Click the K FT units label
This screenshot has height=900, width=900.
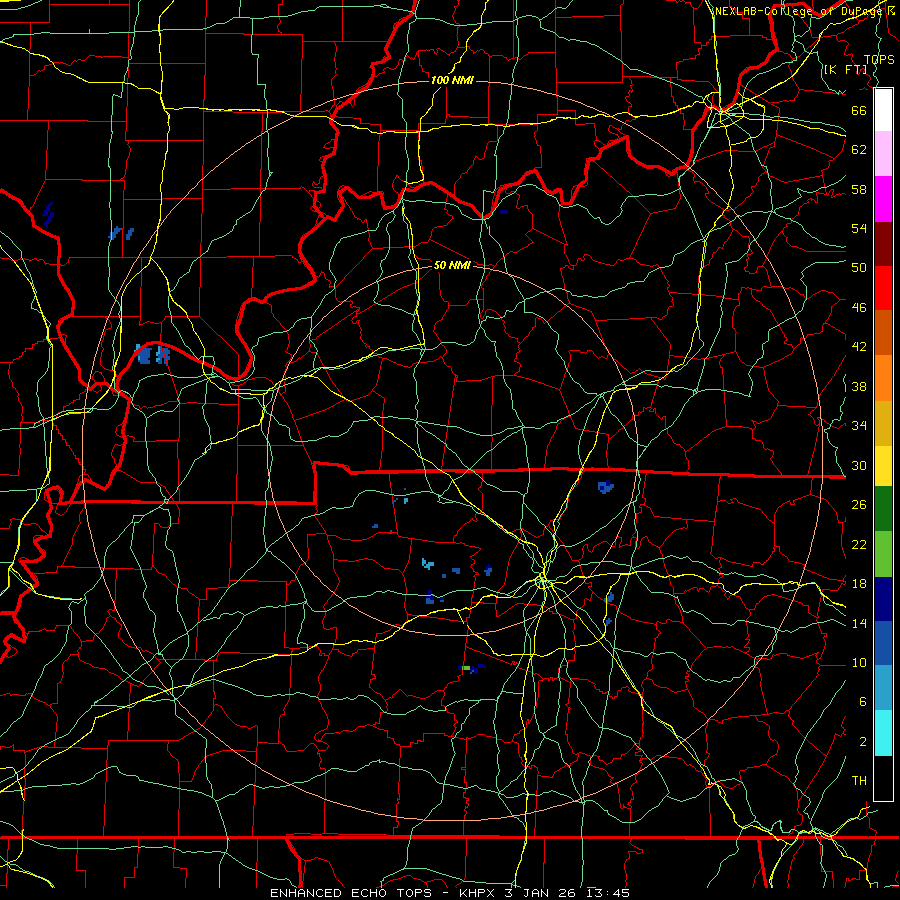pyautogui.click(x=845, y=70)
